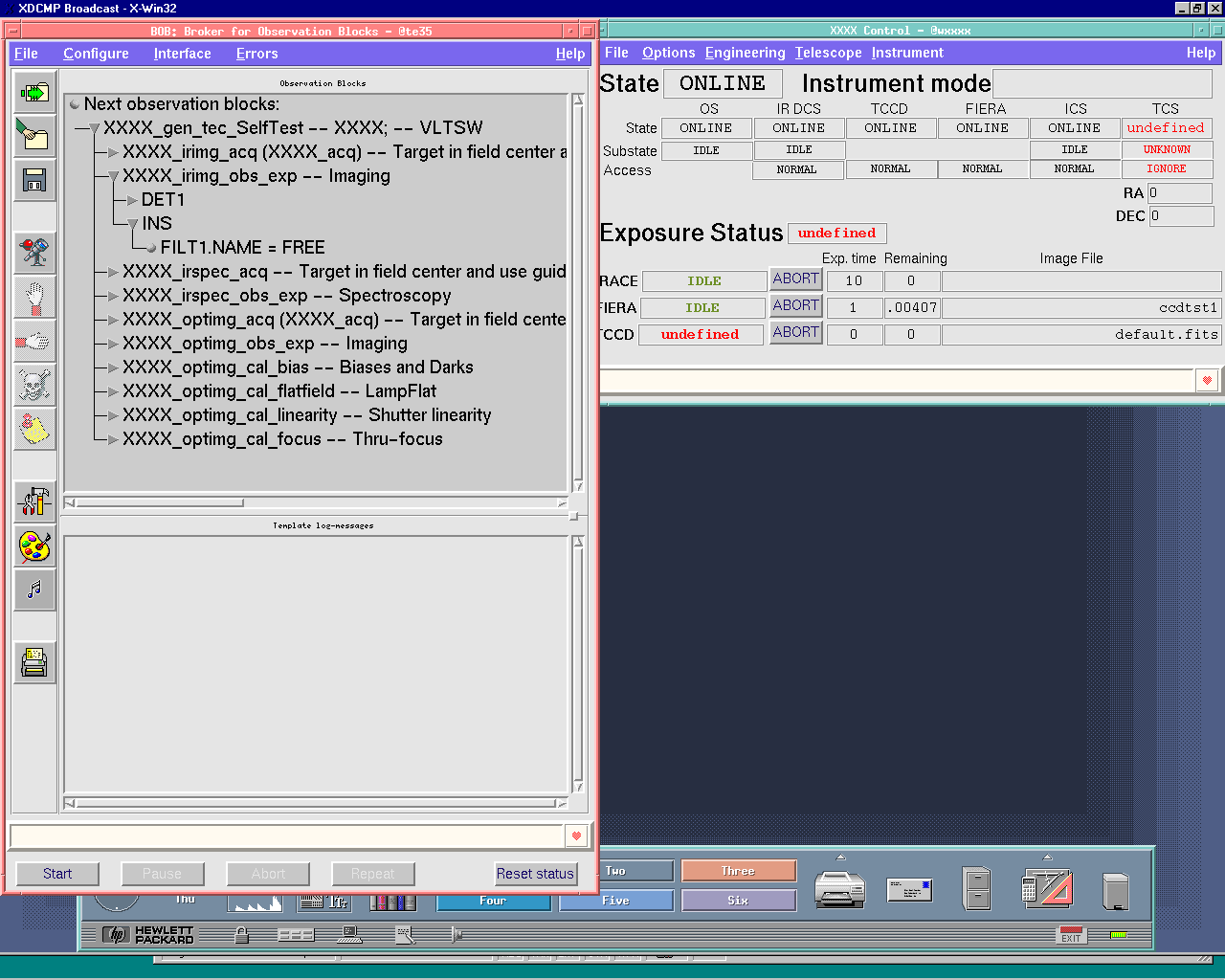1225x980 pixels.
Task: Expand the XXXX_optimg_cal_focus node
Action: tap(114, 439)
